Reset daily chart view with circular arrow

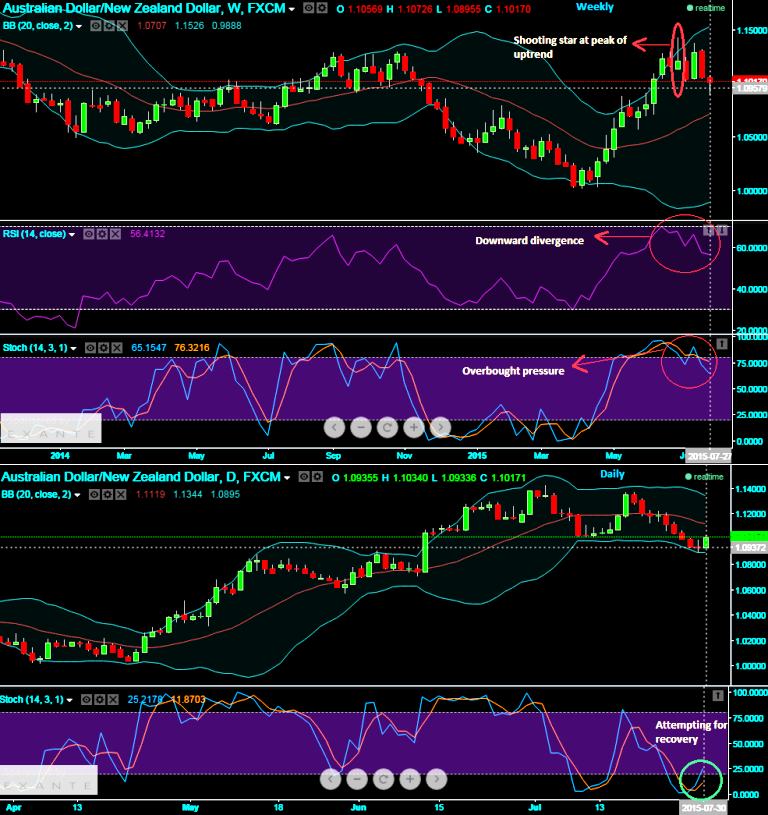383,779
